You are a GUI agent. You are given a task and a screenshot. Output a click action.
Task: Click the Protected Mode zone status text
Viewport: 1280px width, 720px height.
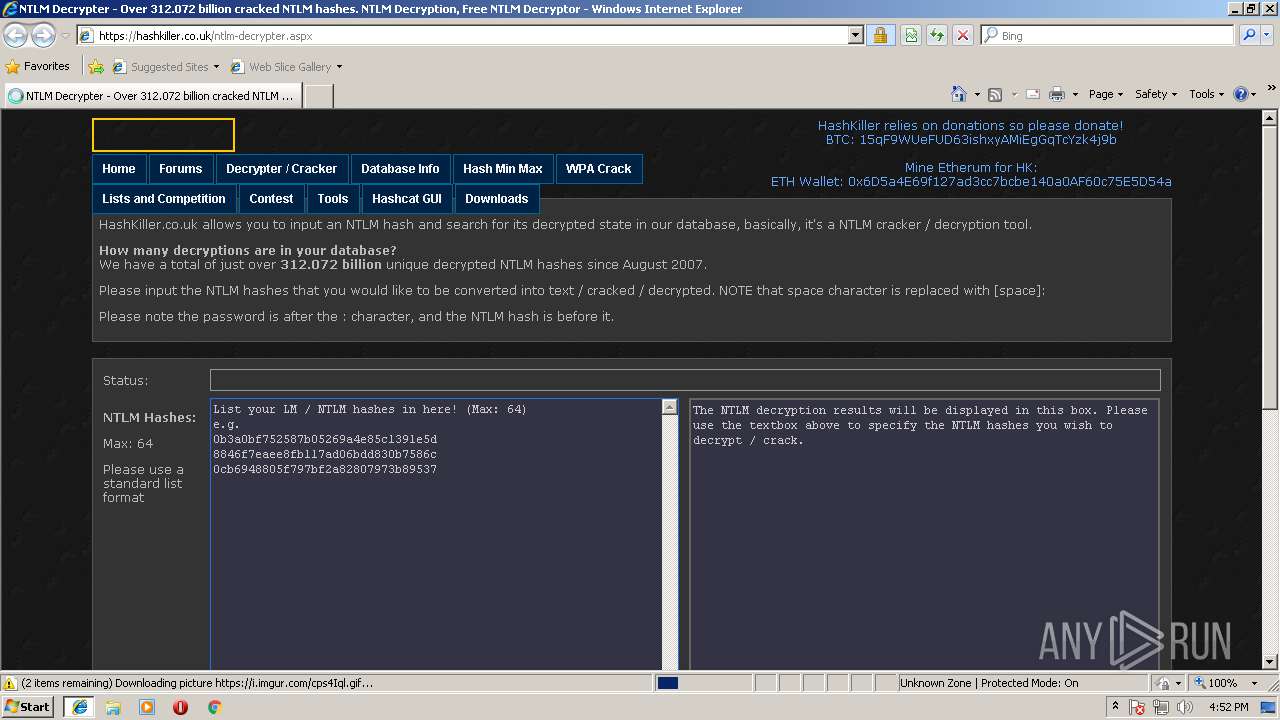coord(988,683)
